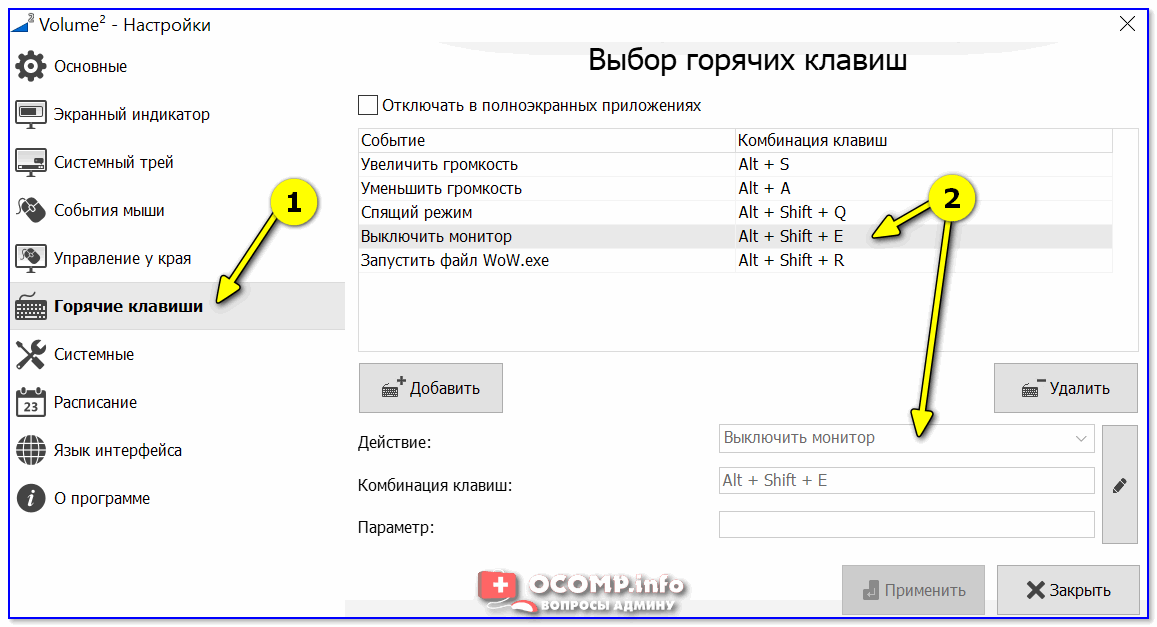The image size is (1157, 627).
Task: Select the Спящий режим hotkey row
Action: 545,213
